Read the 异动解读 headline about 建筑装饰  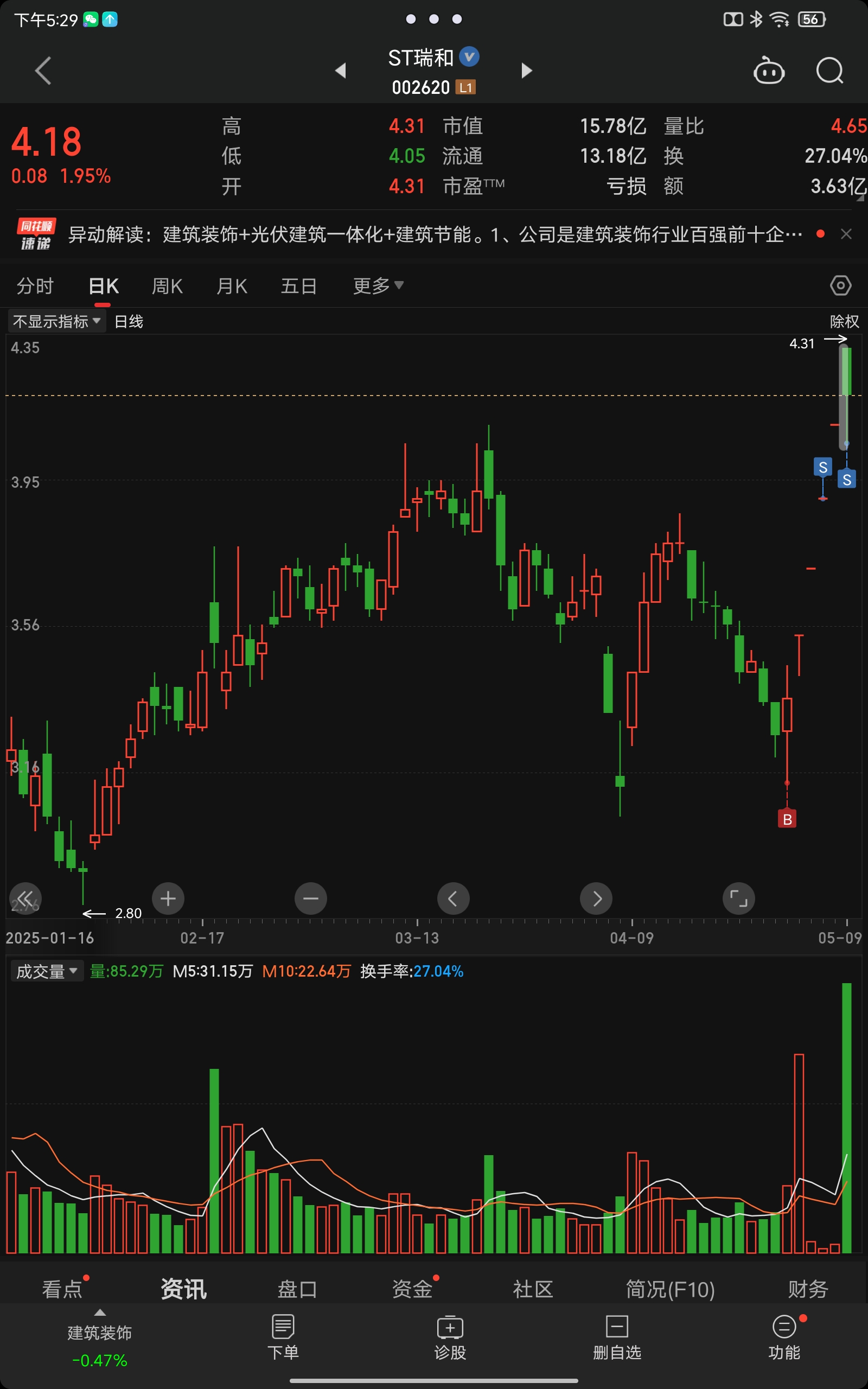click(435, 234)
